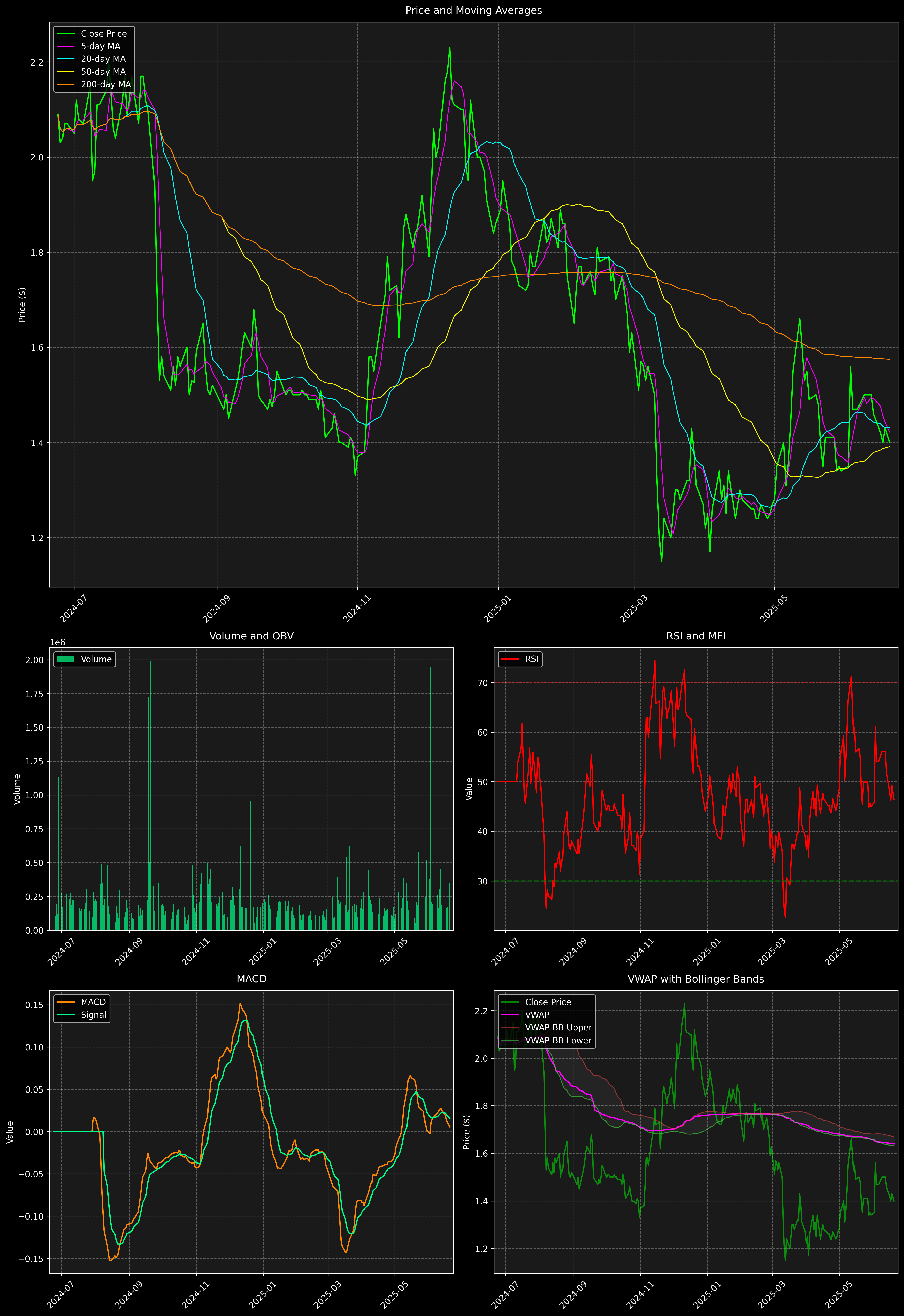This screenshot has width=904, height=1316.
Task: Click the 0.15 tick on the MACD chart y-axis
Action: pos(35,1005)
